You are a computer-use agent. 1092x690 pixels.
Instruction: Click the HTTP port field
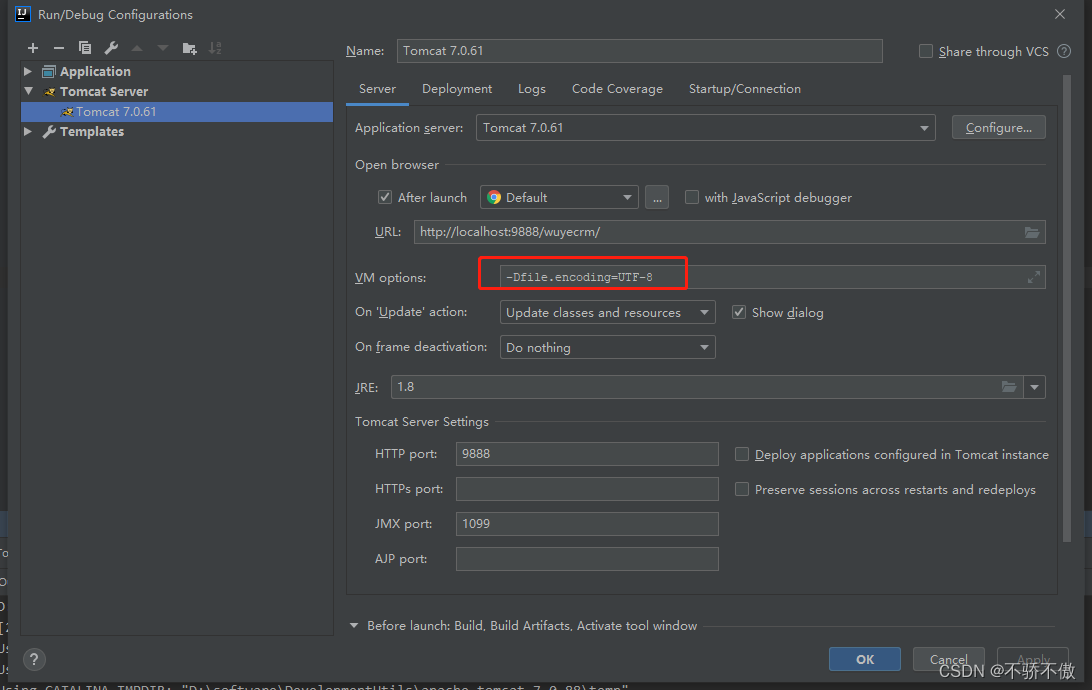587,454
